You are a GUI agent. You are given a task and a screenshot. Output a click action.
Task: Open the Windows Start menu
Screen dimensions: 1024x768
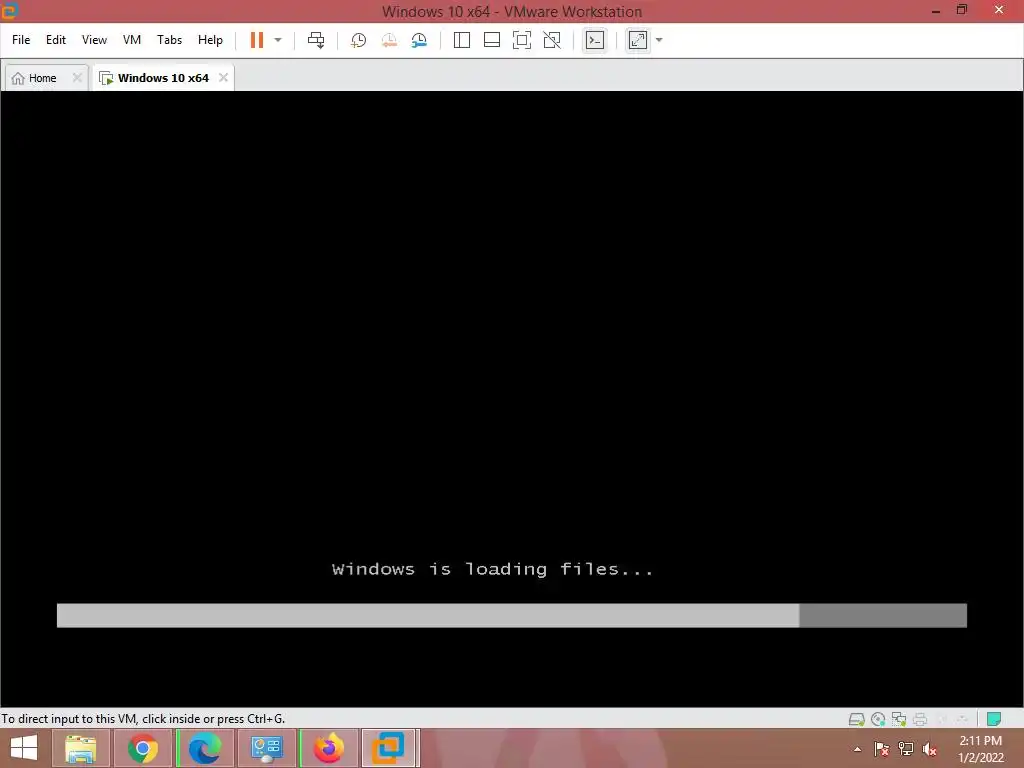[24, 748]
